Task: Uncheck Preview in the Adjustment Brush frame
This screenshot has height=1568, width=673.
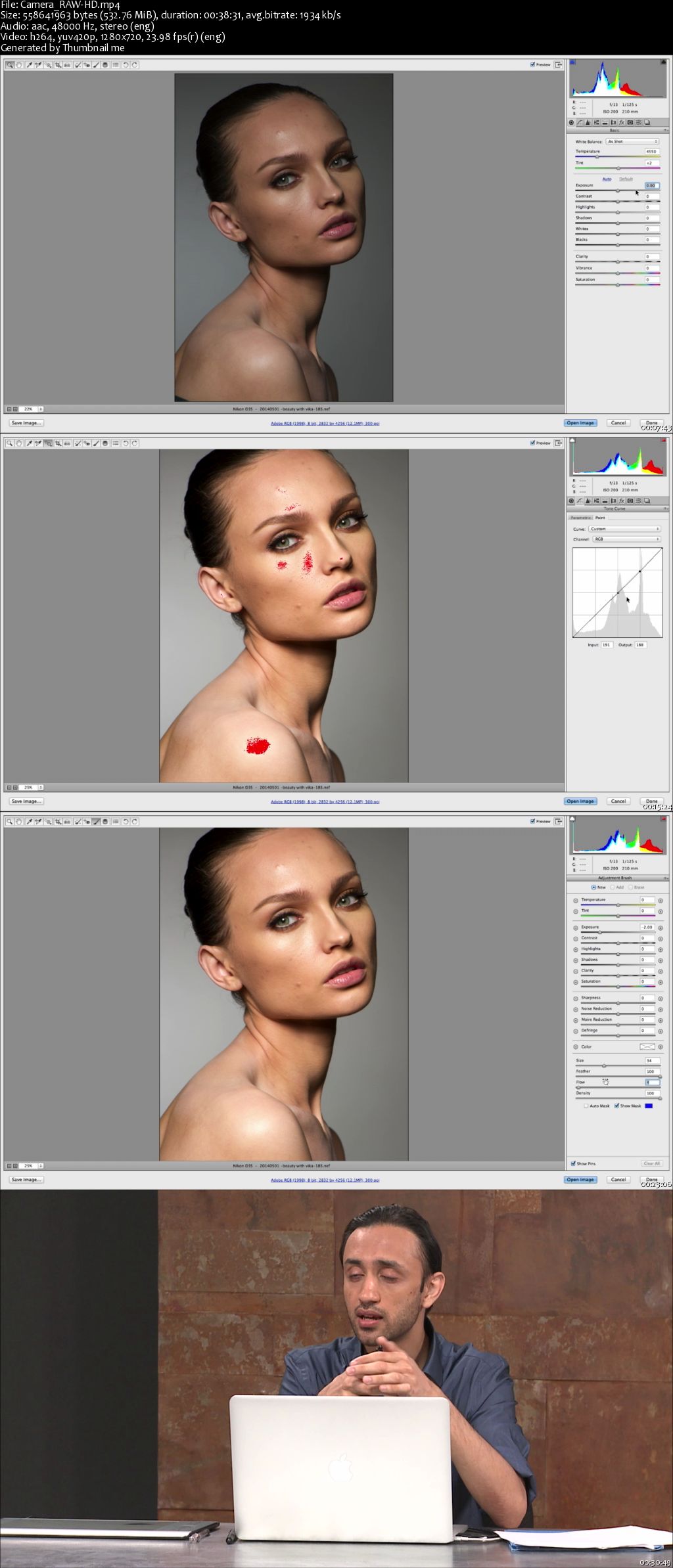Action: 533,821
